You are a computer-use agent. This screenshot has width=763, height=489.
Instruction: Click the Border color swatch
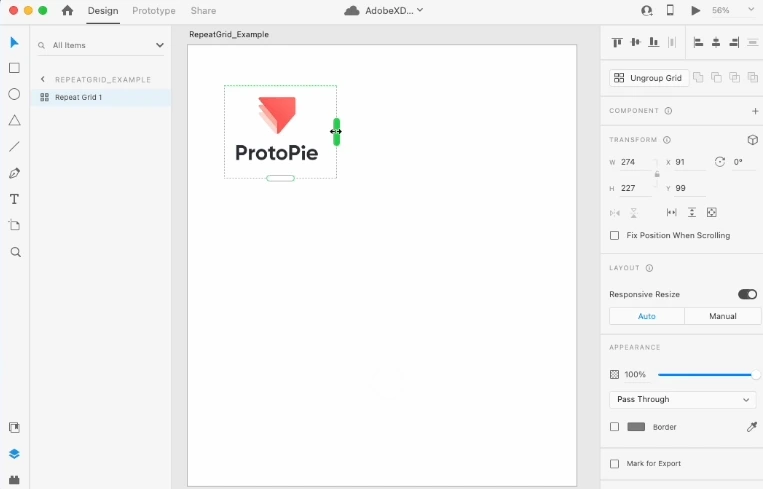pos(636,427)
